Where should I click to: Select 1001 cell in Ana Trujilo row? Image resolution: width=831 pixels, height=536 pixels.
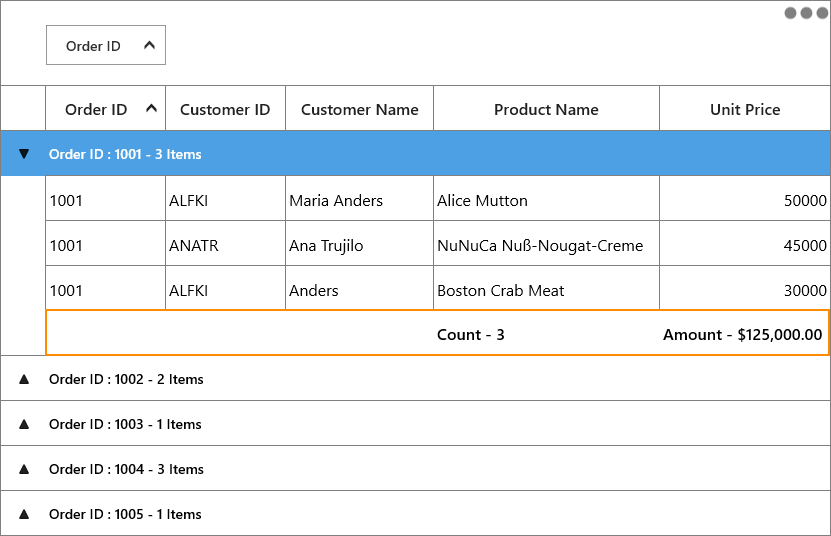pos(105,243)
